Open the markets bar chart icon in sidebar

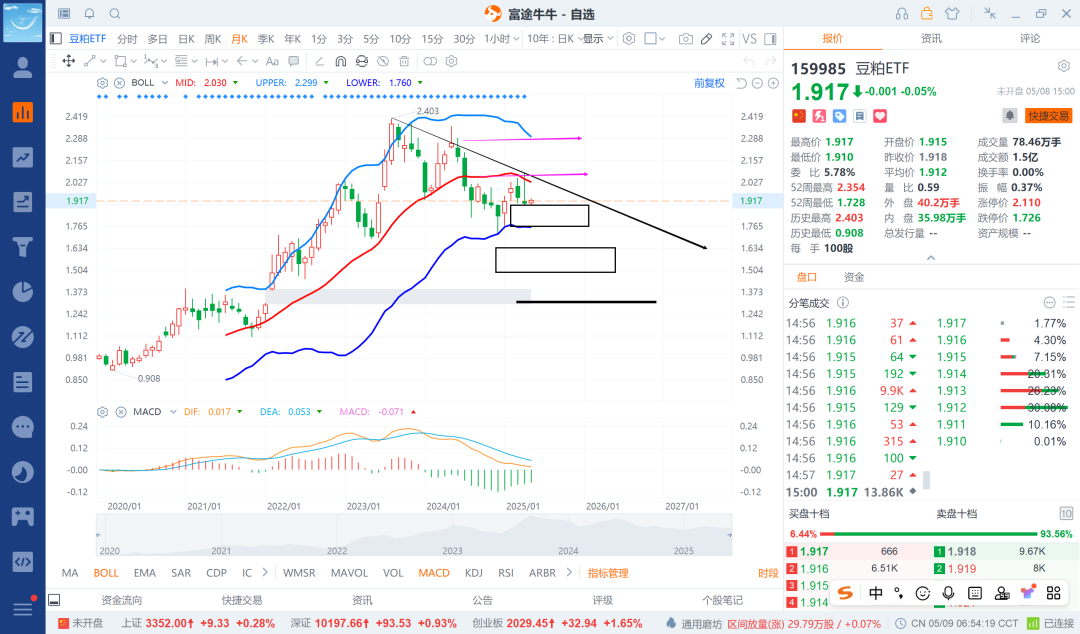pos(23,112)
